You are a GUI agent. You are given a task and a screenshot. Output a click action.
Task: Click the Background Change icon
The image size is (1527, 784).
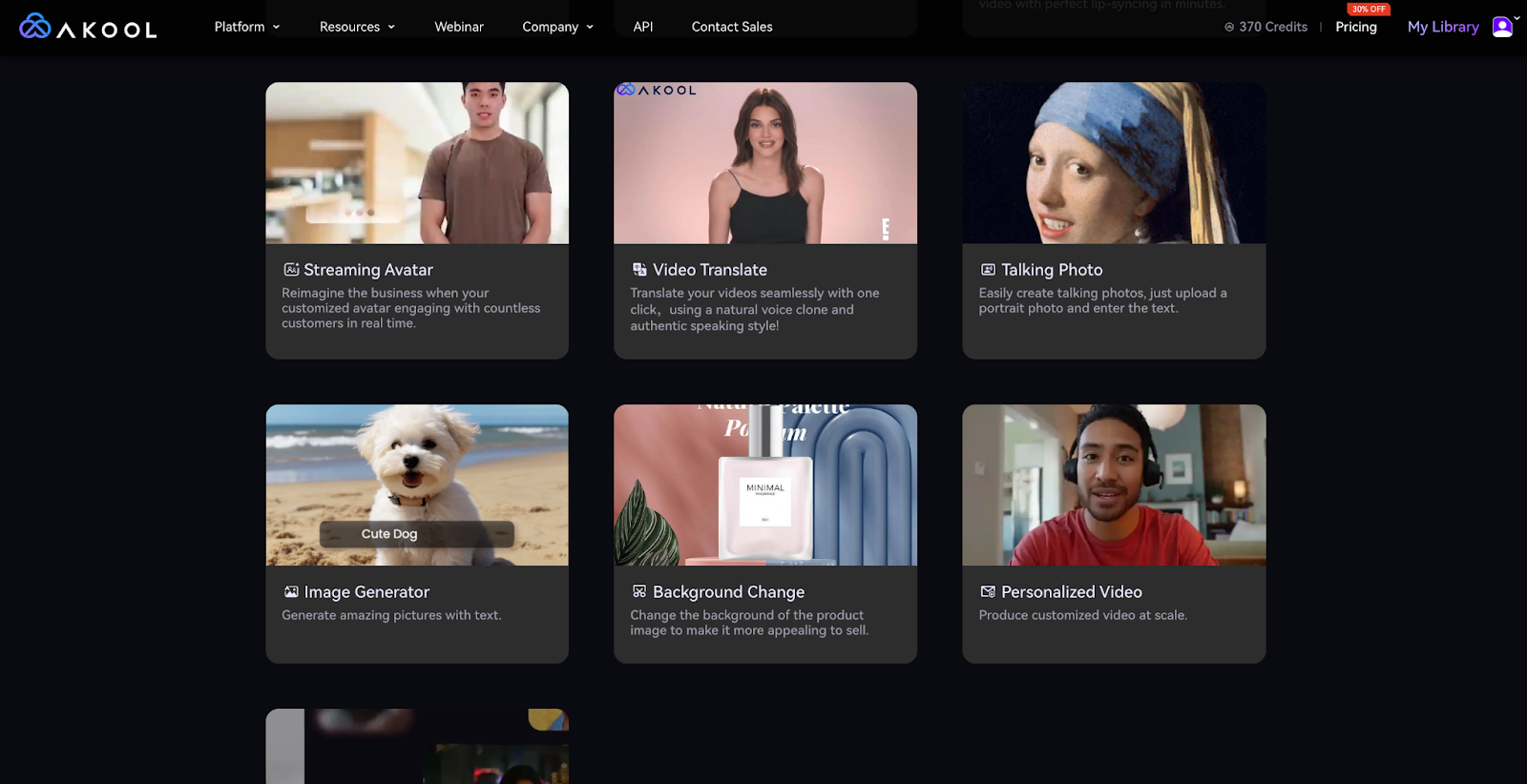[639, 592]
